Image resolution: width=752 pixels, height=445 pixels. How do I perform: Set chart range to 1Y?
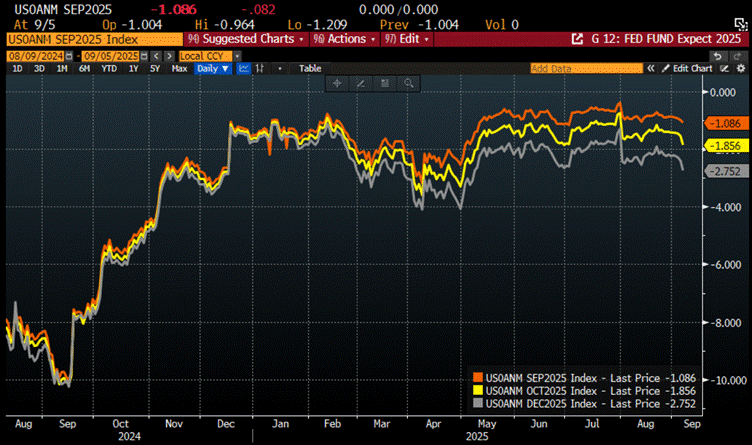click(x=133, y=69)
